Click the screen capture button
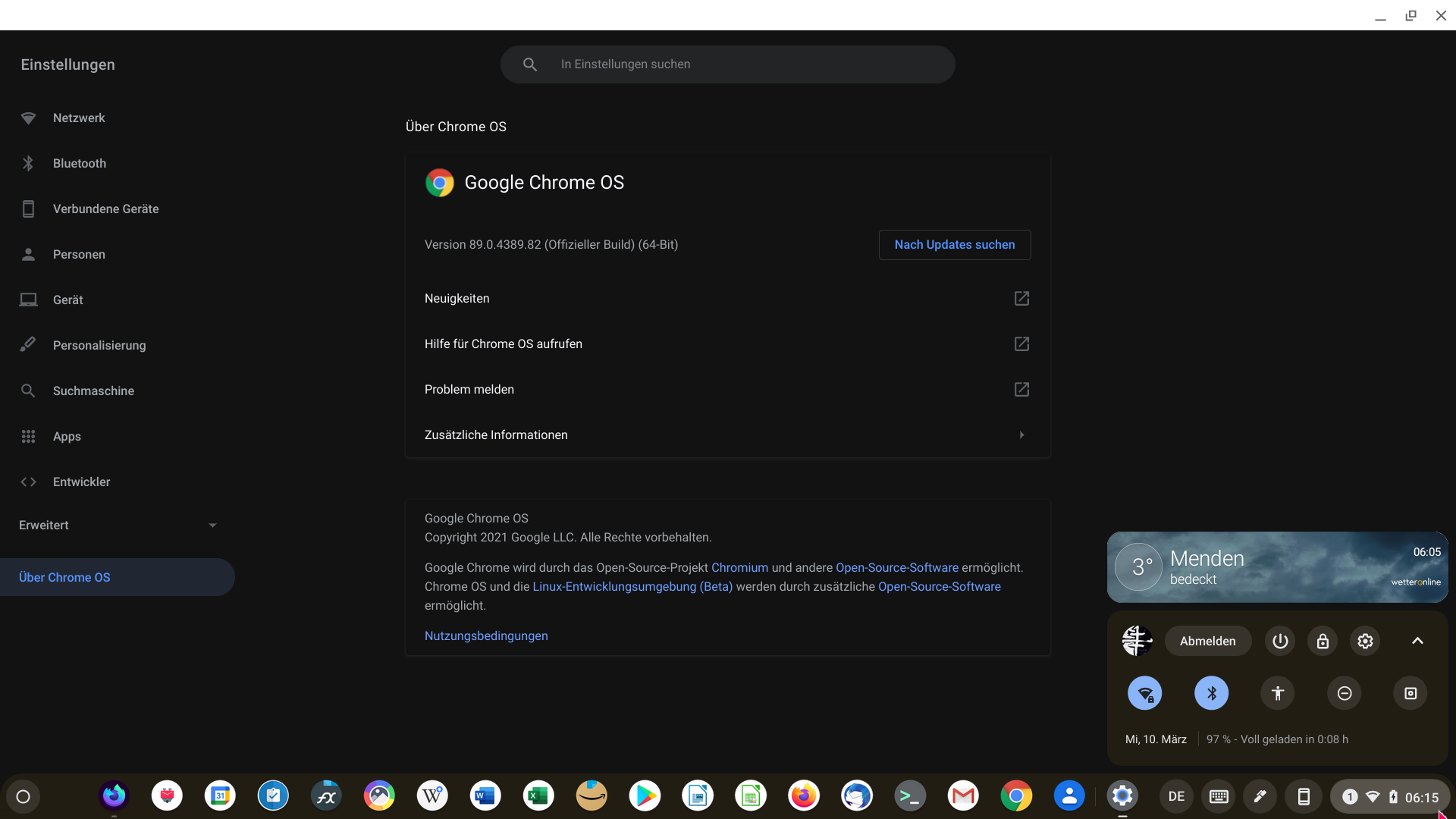 click(x=1410, y=693)
